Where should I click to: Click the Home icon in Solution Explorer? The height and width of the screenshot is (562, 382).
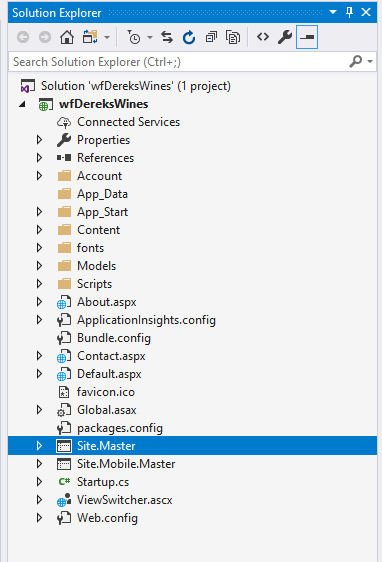tap(67, 37)
